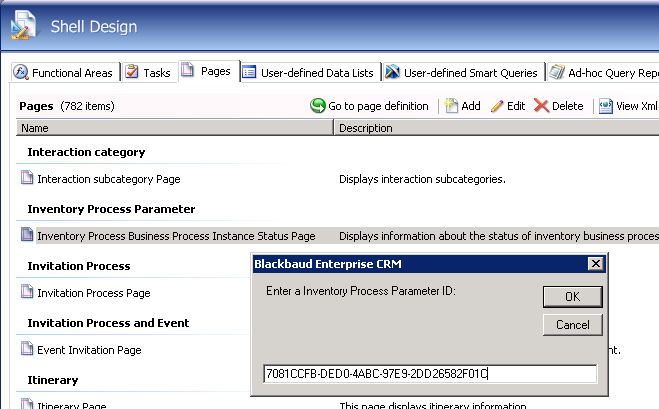659x409 pixels.
Task: Close the Blackbaud Enterprise CRM dialog
Action: point(596,264)
